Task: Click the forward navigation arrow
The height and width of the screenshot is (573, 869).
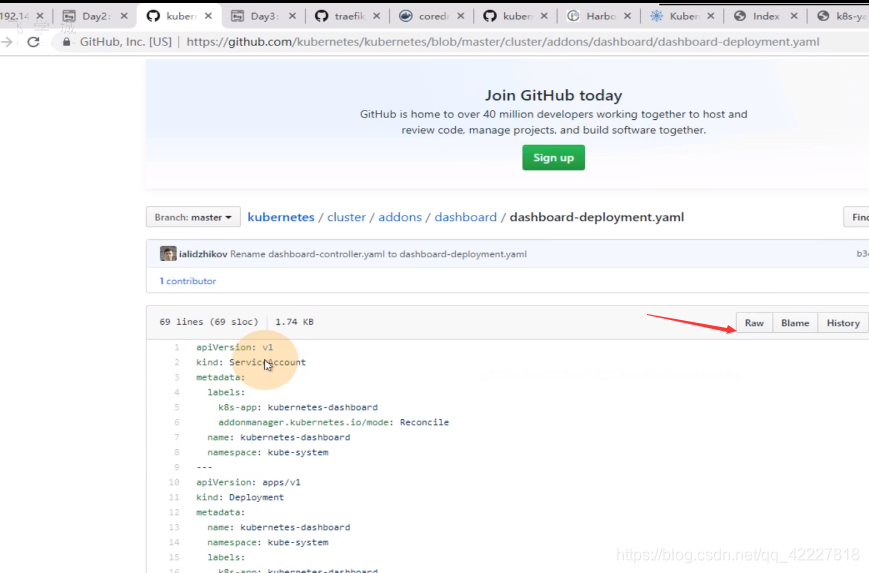Action: tap(7, 42)
